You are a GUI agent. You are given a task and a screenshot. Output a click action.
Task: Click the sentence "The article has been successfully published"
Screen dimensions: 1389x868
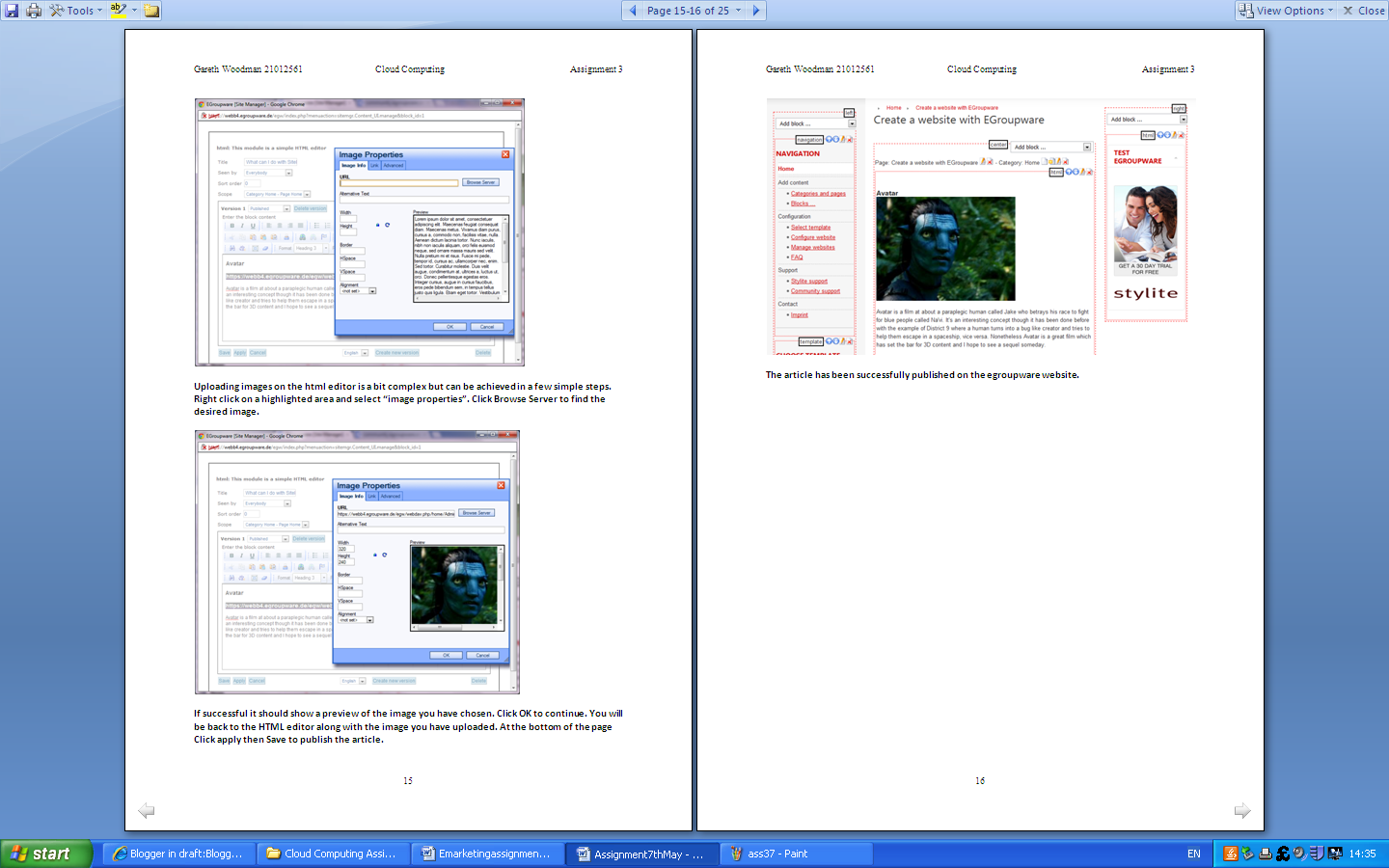click(x=922, y=375)
